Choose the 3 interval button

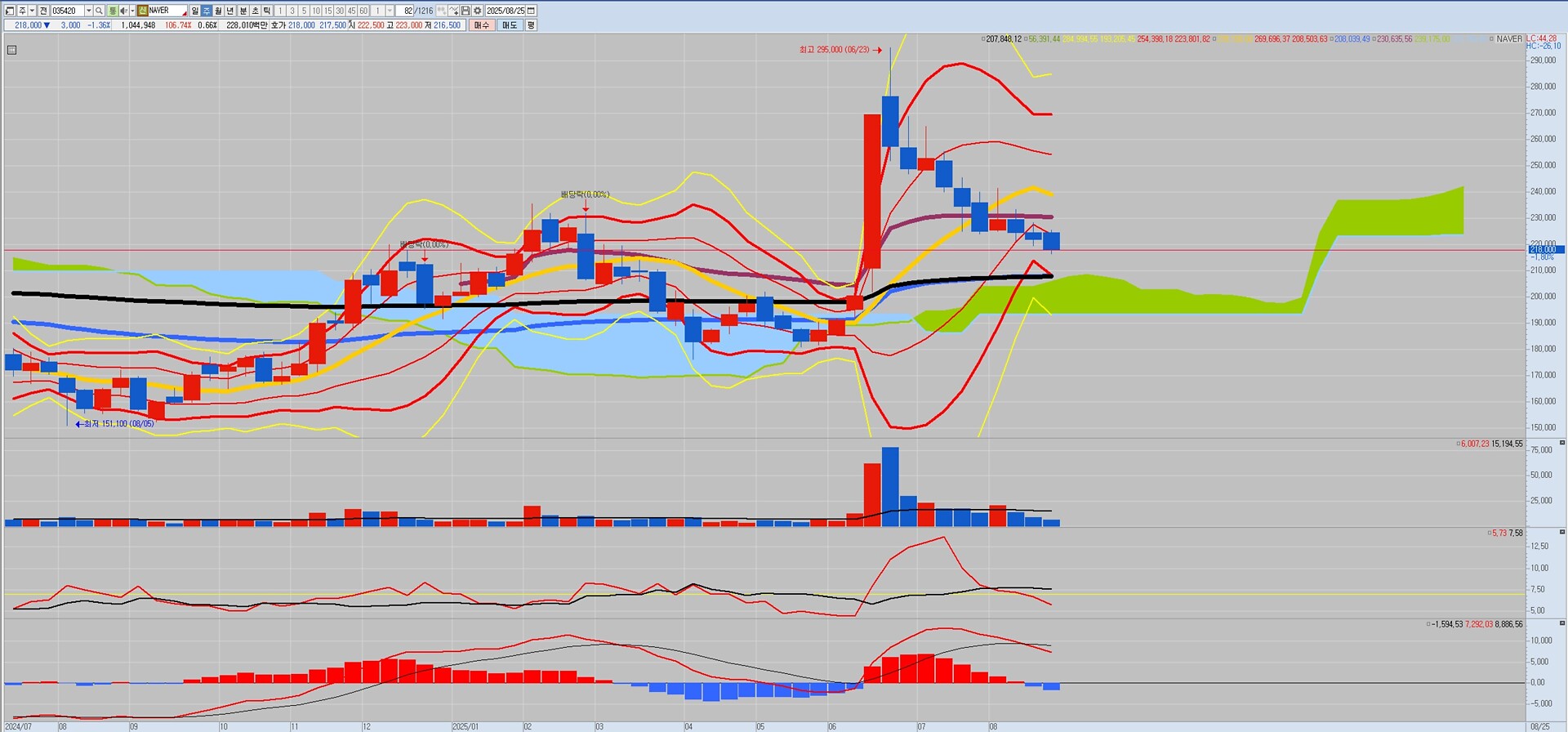292,11
